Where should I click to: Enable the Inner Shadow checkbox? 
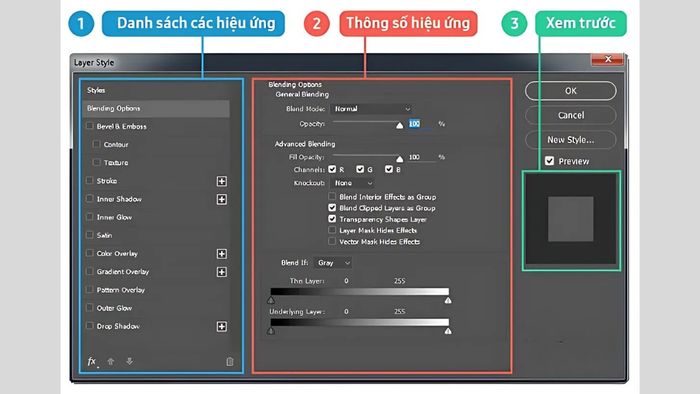(89, 199)
